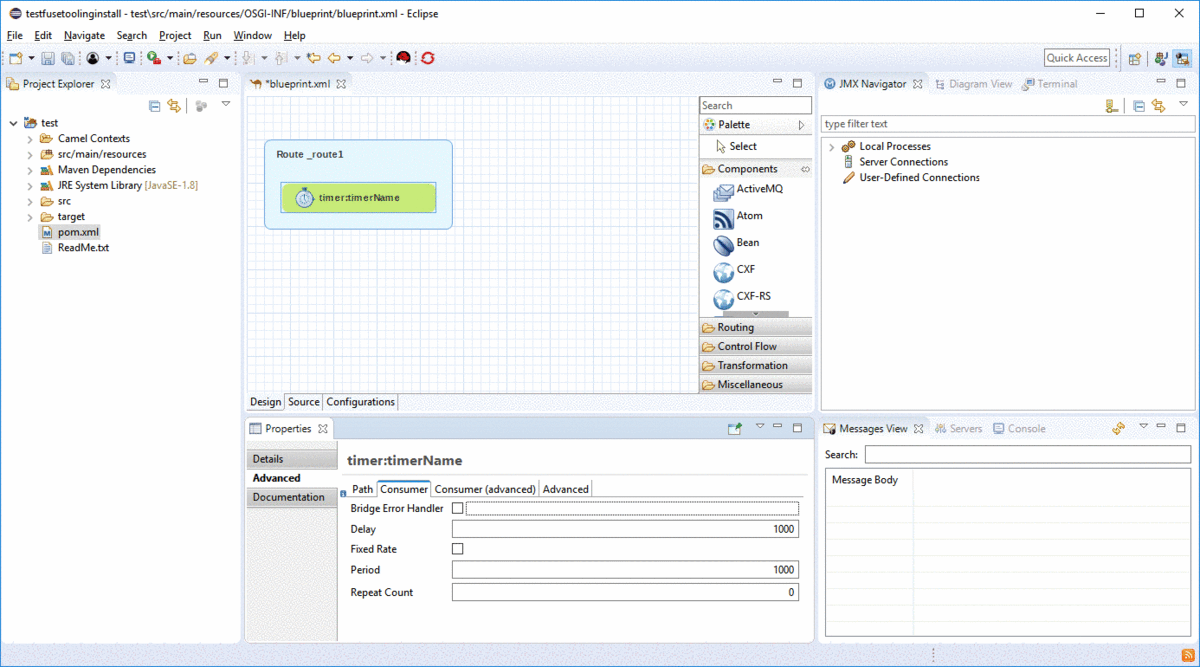Switch to the Source editor tab

coord(304,402)
